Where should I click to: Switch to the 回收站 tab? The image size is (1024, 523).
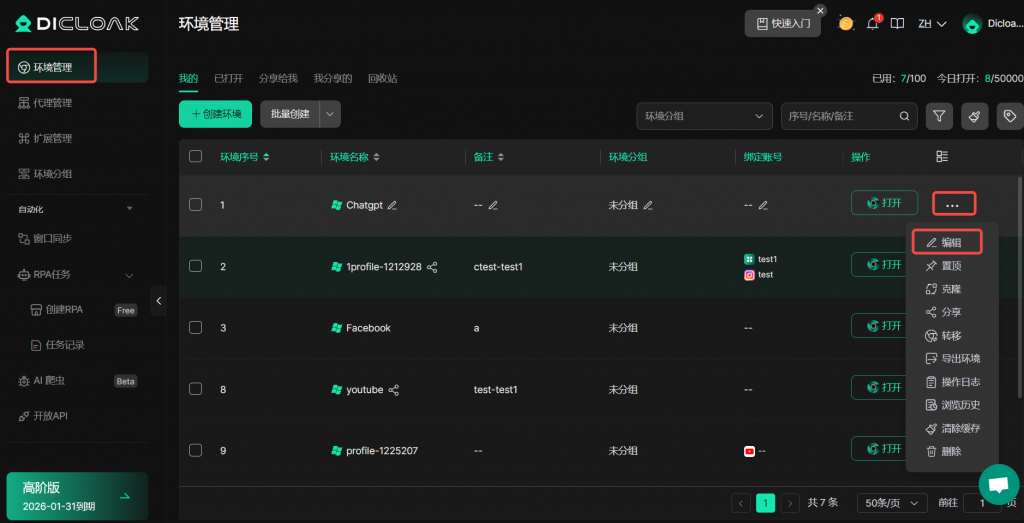pos(382,77)
